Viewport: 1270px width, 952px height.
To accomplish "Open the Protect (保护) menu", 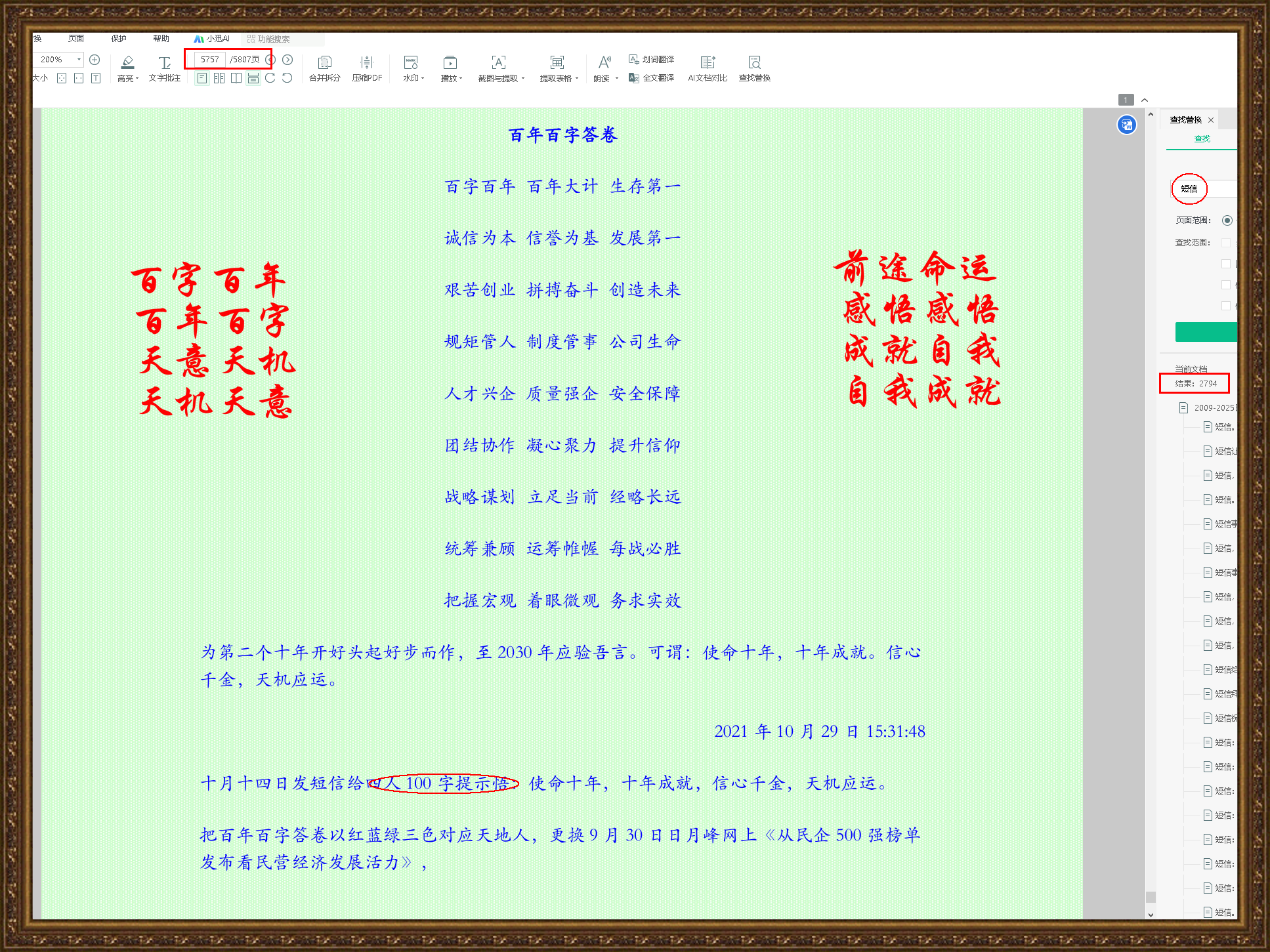I will (119, 39).
